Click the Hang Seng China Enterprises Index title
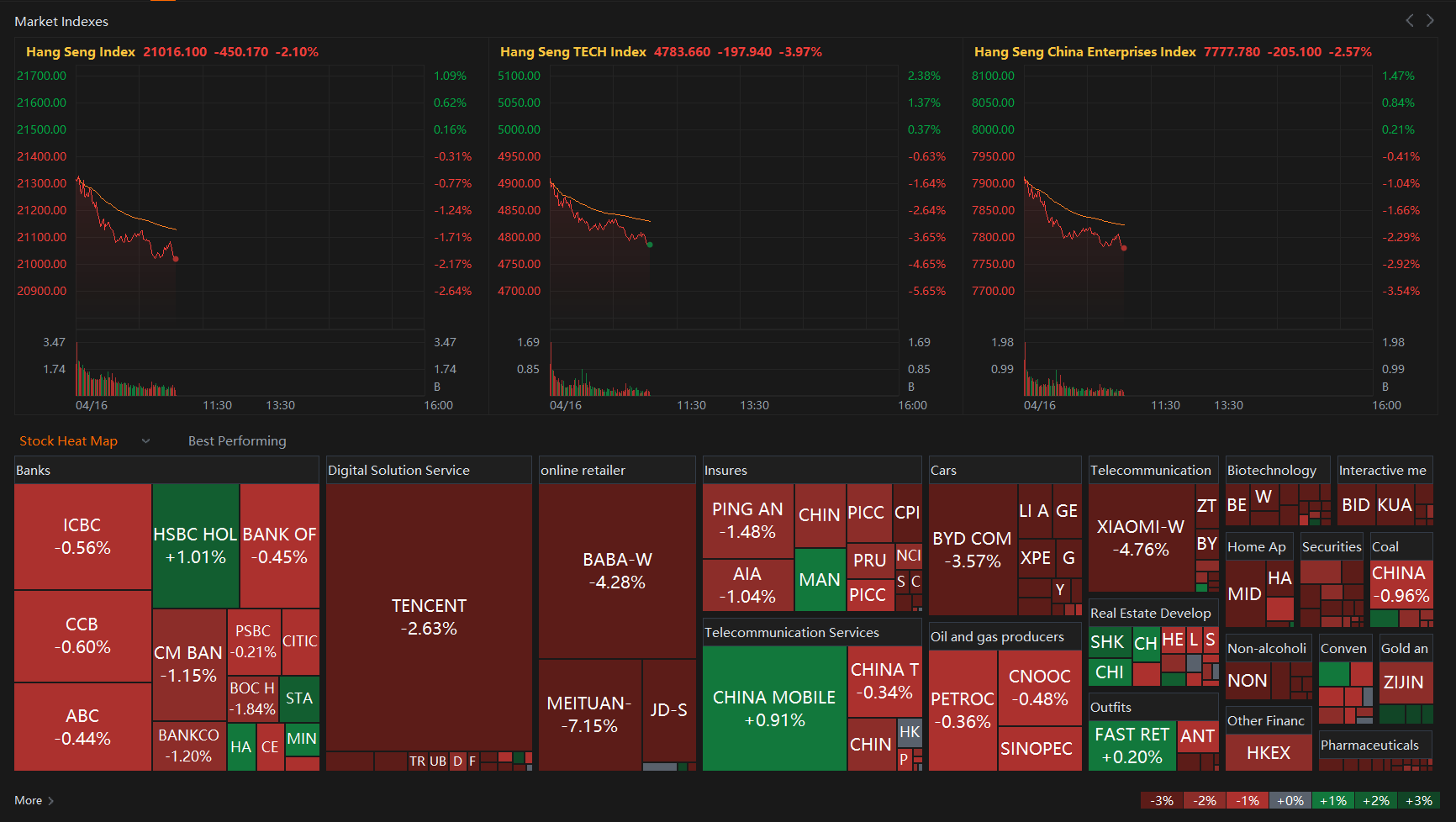This screenshot has height=822, width=1456. (1084, 52)
